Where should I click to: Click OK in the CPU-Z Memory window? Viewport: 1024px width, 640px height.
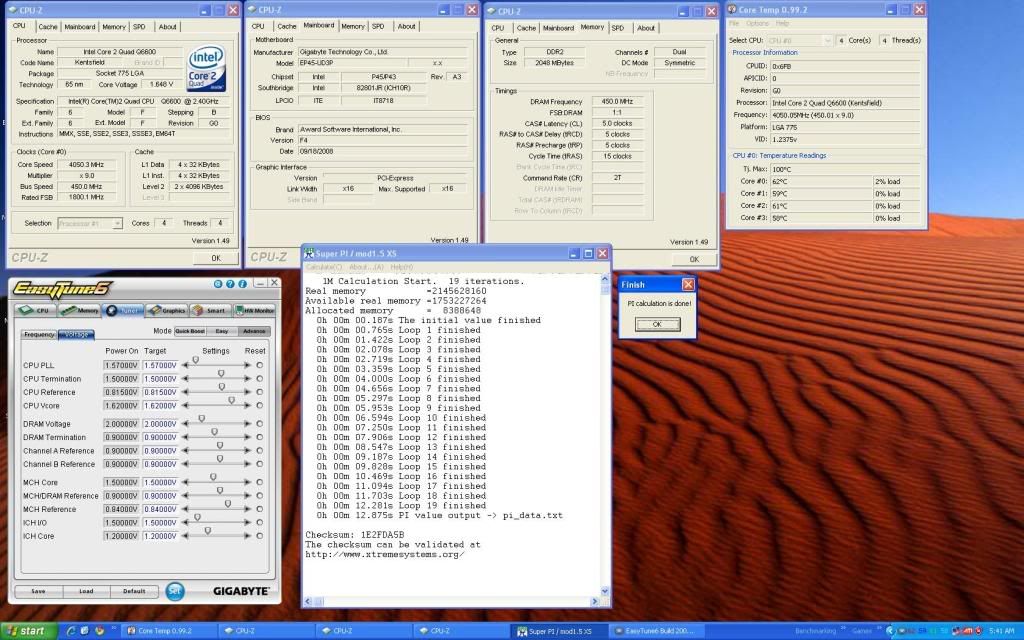point(694,259)
